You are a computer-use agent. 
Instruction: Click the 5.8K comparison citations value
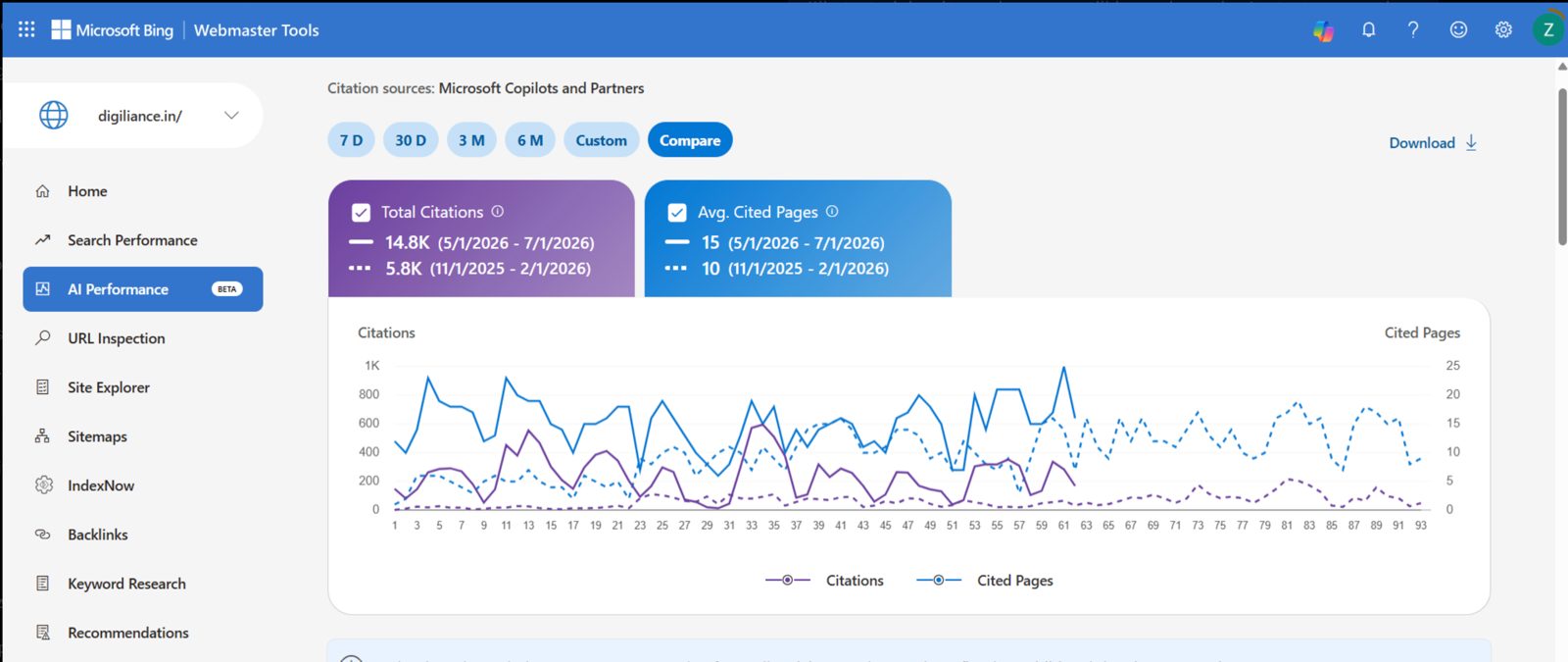(x=404, y=268)
